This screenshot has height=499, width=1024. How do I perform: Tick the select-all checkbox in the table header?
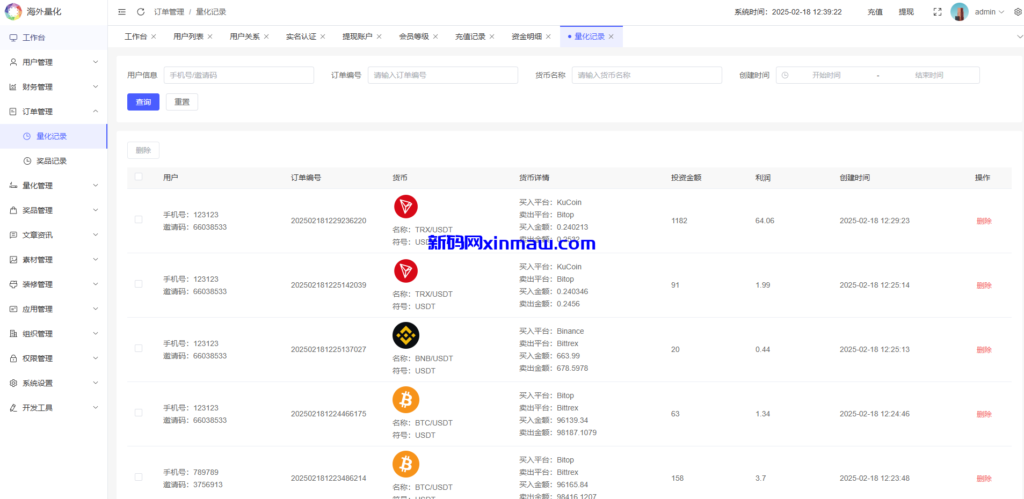point(138,176)
